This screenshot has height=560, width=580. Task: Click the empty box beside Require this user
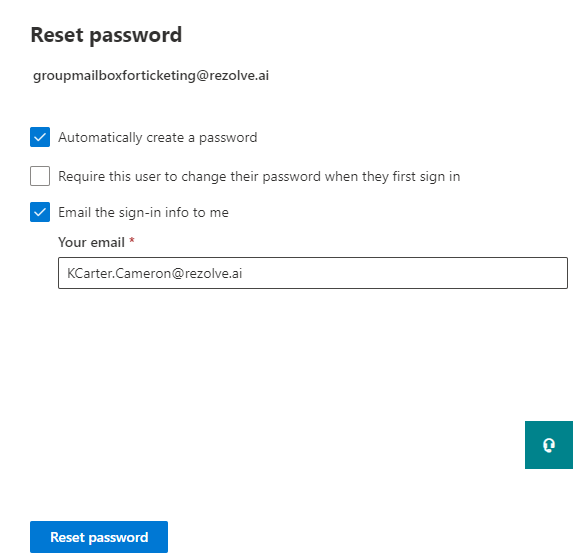point(40,176)
